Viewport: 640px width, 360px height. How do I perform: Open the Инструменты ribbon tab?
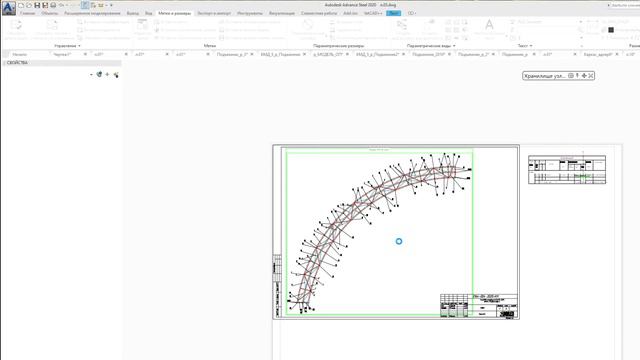tap(250, 13)
